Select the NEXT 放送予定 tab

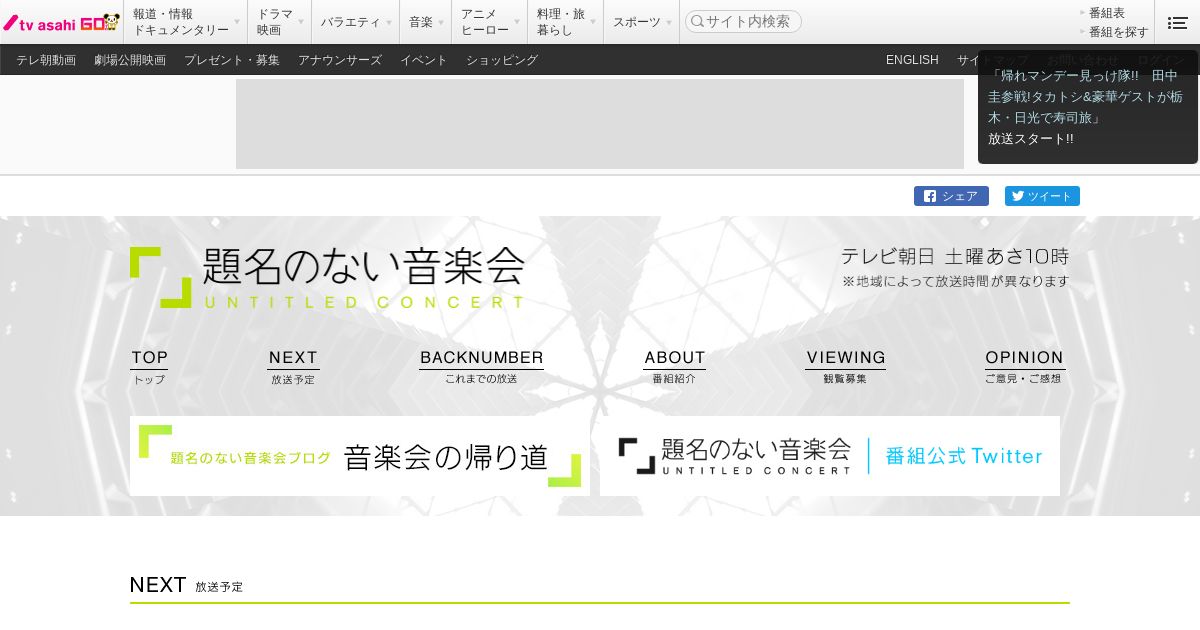pos(293,367)
